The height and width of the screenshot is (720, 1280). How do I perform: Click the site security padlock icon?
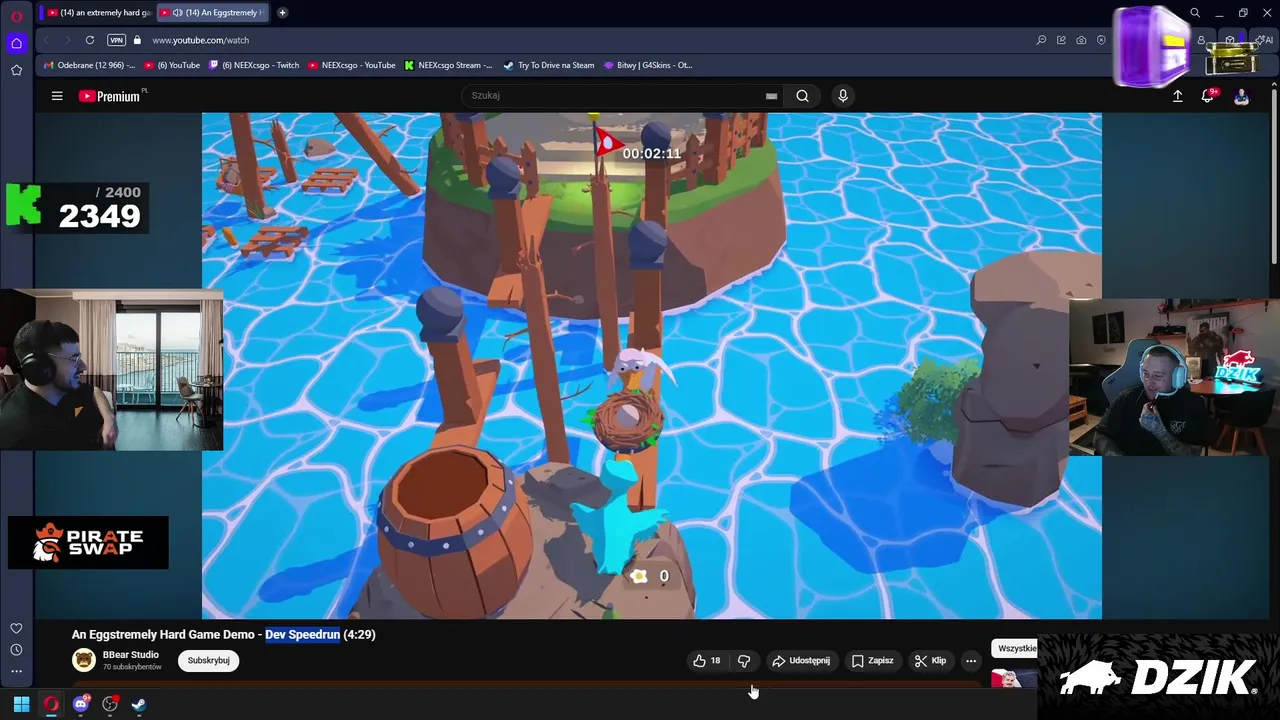[x=138, y=40]
